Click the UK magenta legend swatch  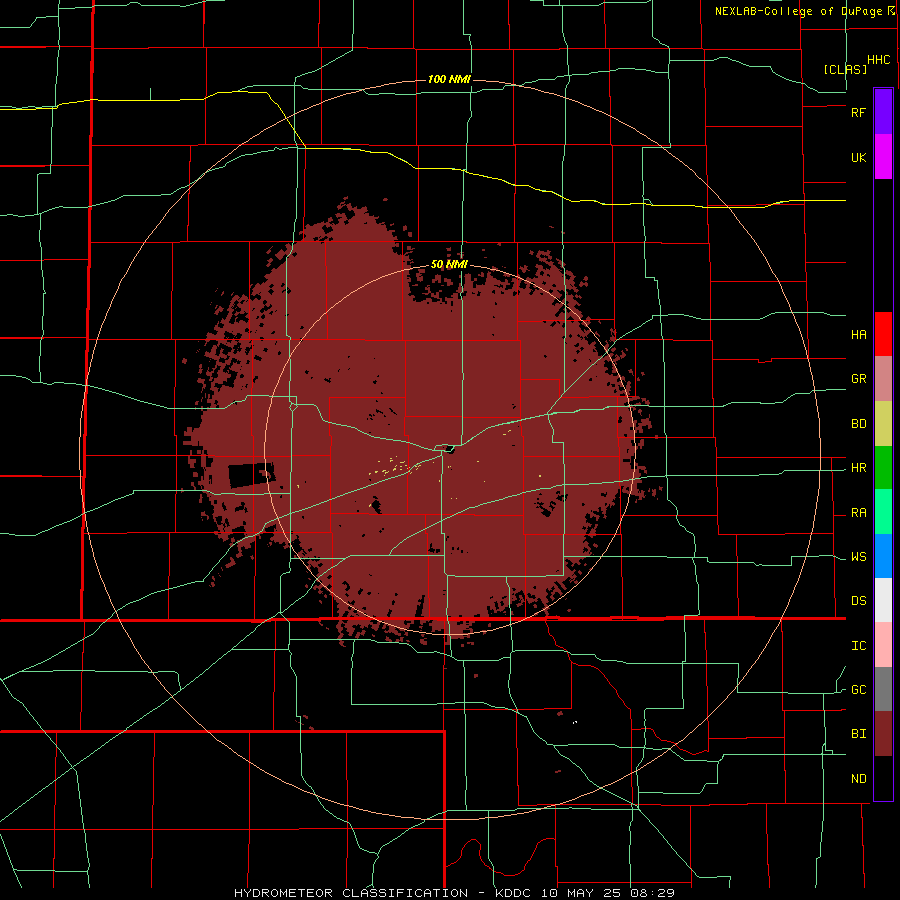coord(883,156)
